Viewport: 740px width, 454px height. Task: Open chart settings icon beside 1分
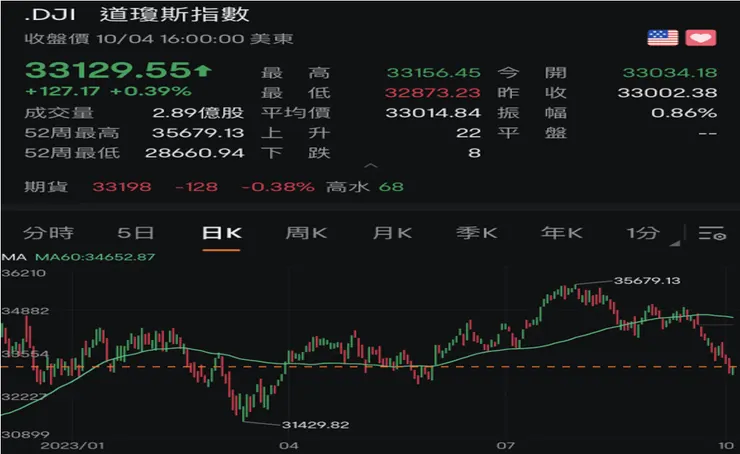point(712,233)
